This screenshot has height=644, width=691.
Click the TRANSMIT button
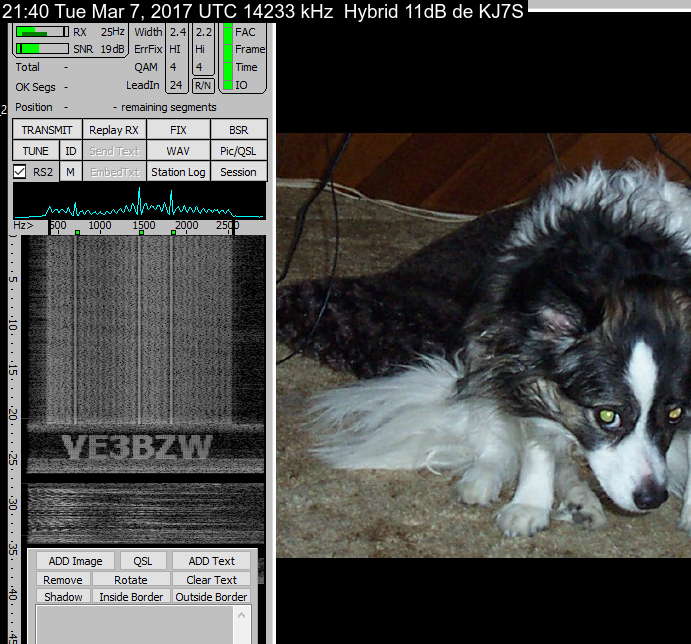(47, 130)
